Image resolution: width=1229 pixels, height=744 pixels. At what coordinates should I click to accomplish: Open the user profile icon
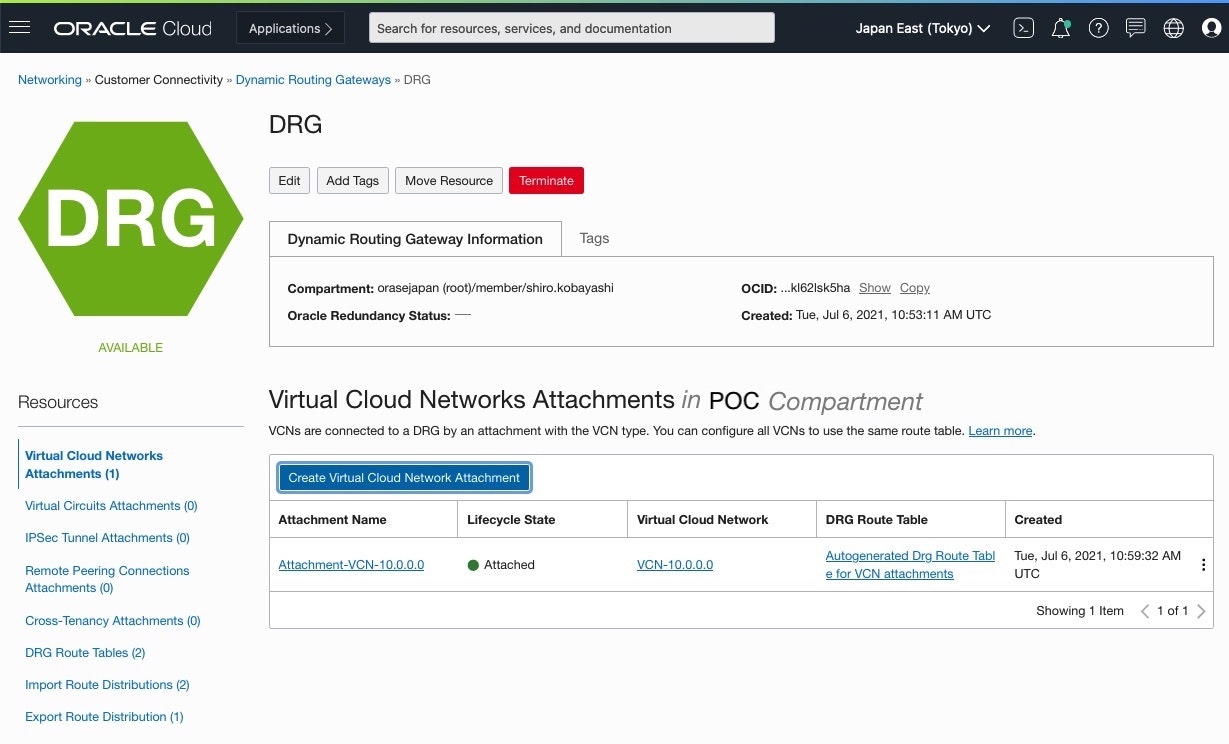[x=1211, y=28]
